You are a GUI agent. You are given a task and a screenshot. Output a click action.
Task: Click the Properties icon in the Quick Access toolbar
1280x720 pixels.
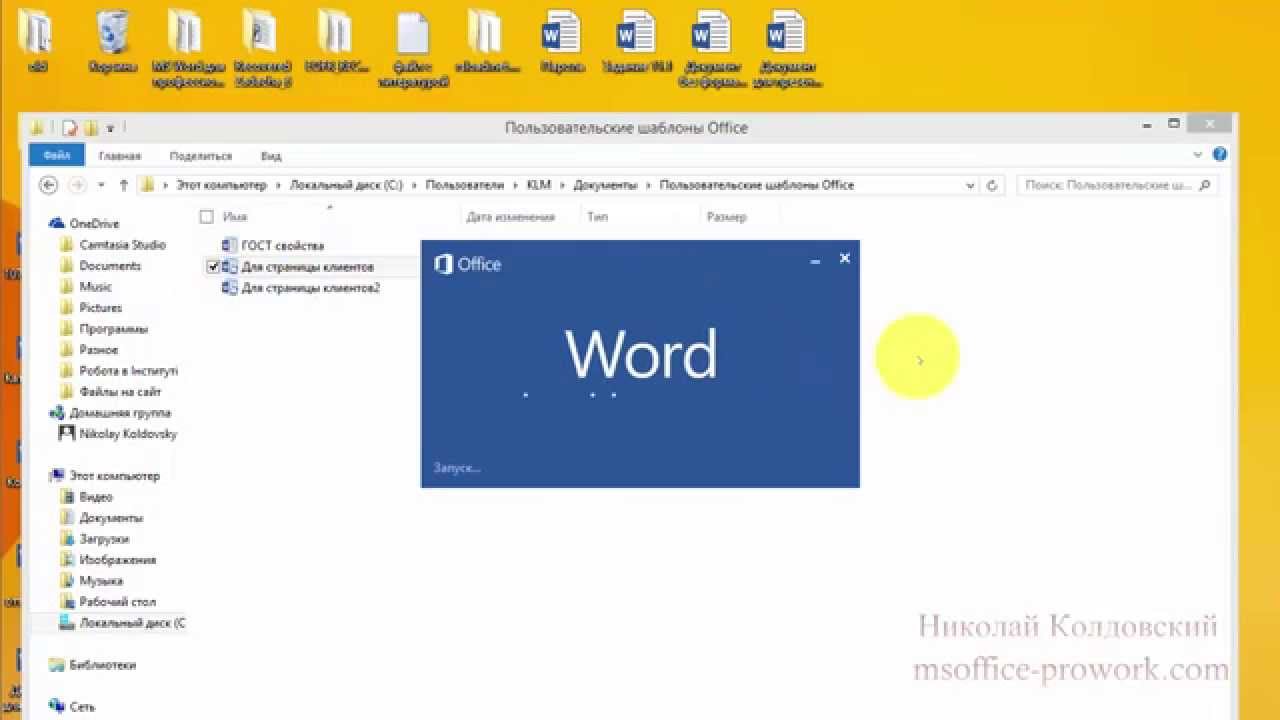70,128
